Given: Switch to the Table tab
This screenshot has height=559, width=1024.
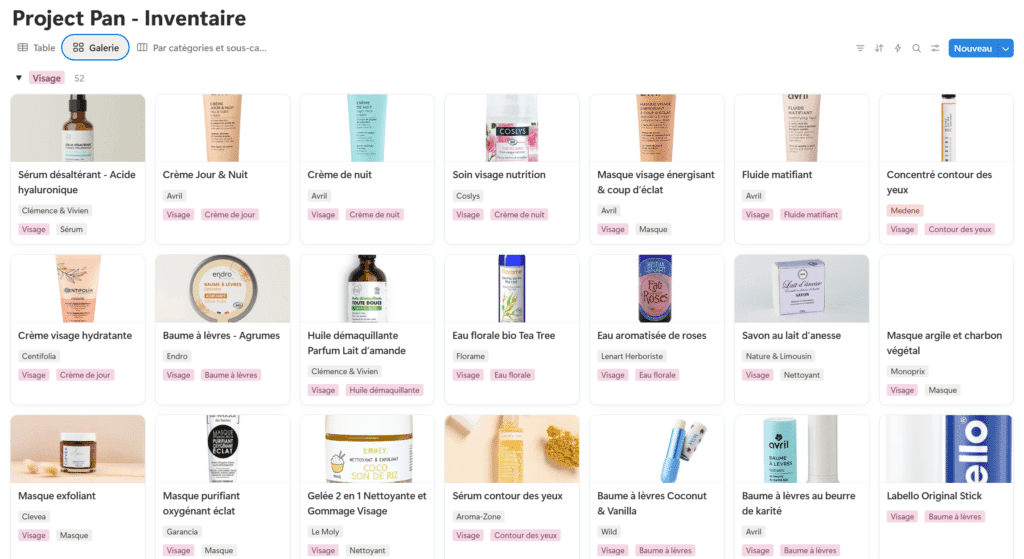Looking at the screenshot, I should (37, 48).
